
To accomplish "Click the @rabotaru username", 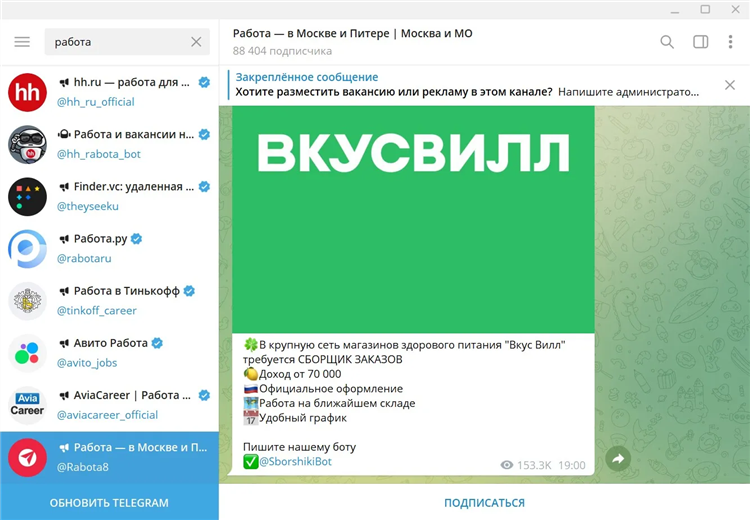I will [84, 258].
